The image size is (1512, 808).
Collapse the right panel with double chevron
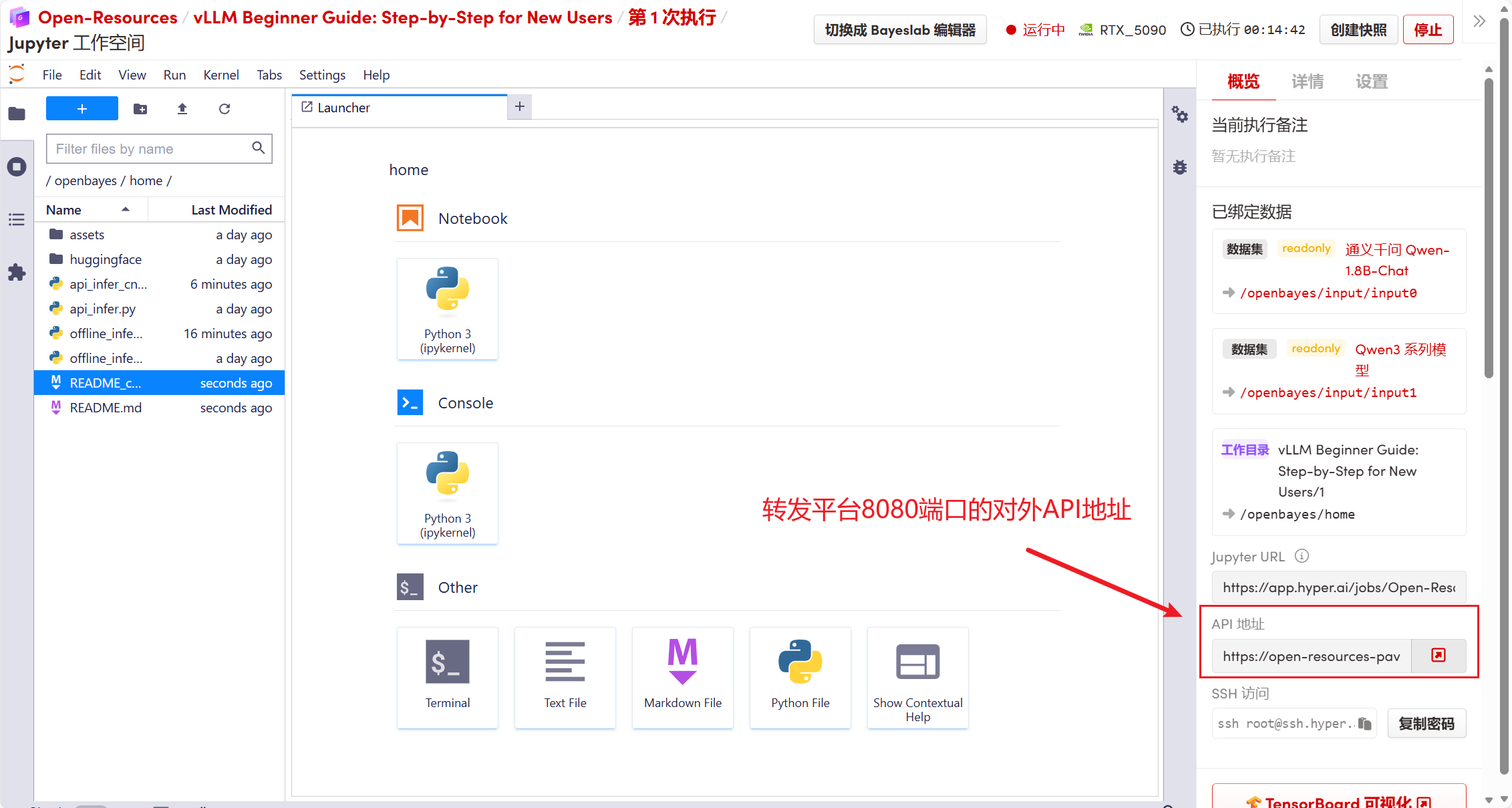tap(1479, 21)
